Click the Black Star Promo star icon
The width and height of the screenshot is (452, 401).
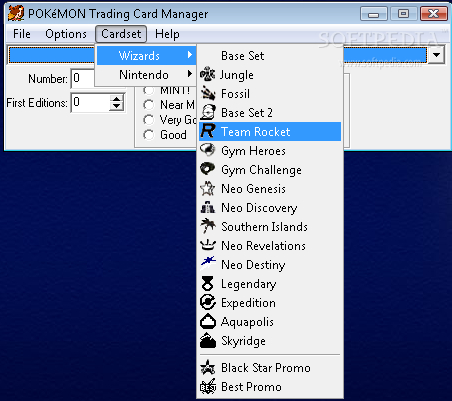click(208, 367)
